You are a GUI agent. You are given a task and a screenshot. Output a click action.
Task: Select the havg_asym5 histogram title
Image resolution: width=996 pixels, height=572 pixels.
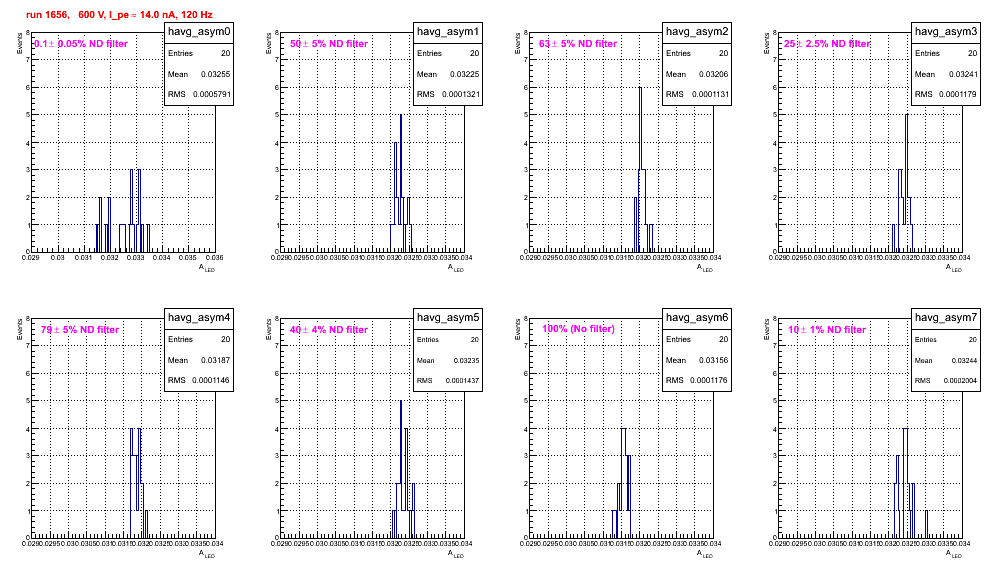(x=448, y=318)
